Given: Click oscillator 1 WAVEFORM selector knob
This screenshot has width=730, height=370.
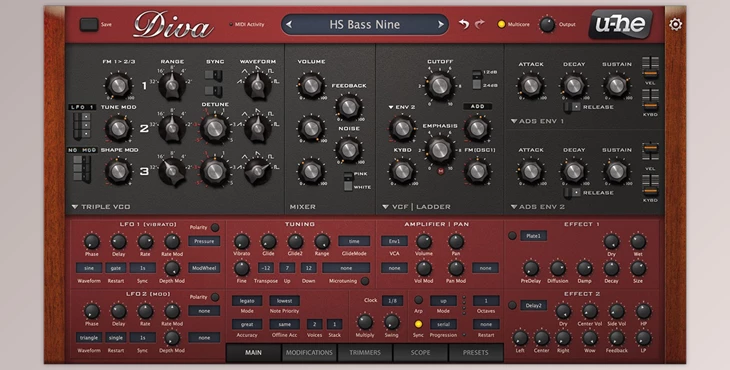Looking at the screenshot, I should coord(257,85).
